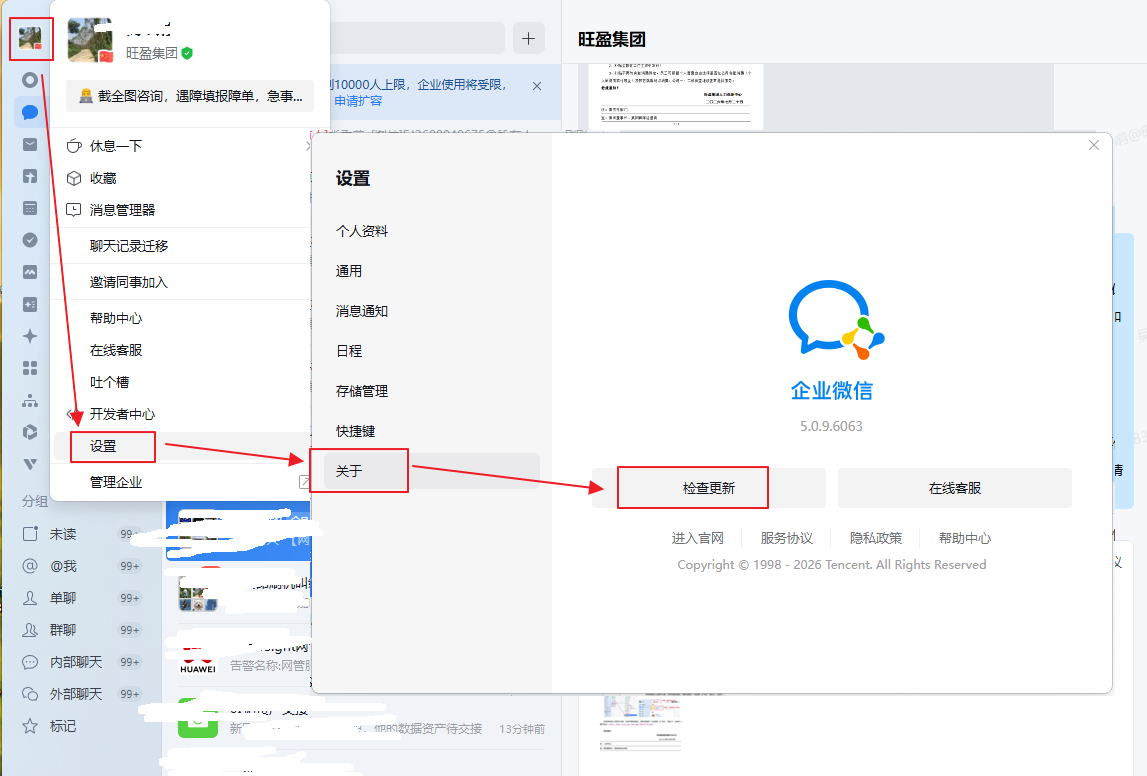Click the version number 5.0.9.6063
Screen dimensions: 1147x776
click(831, 426)
